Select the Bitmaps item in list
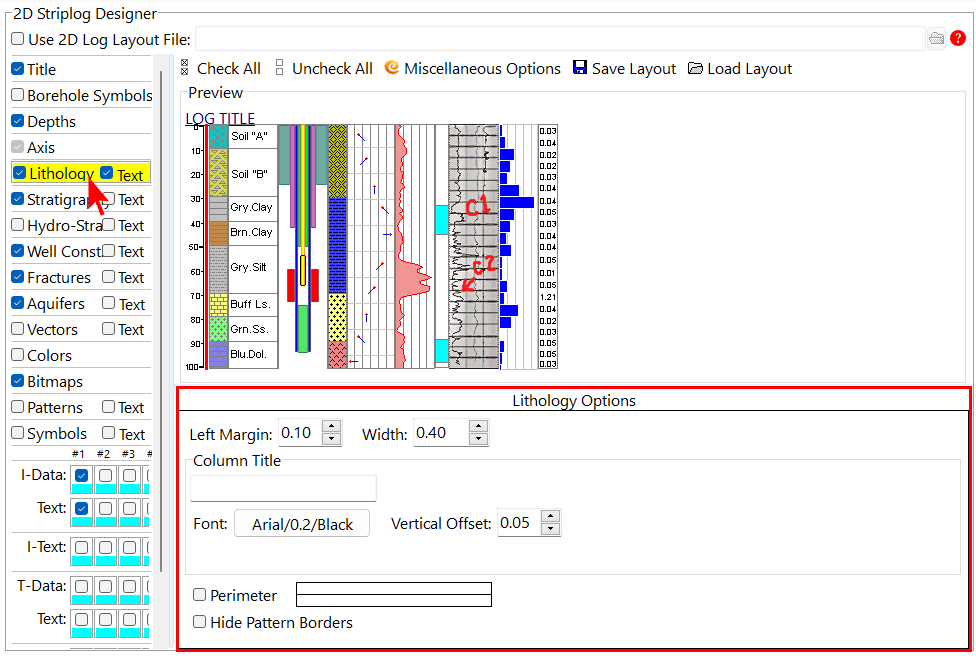This screenshot has height=656, width=976. [55, 381]
